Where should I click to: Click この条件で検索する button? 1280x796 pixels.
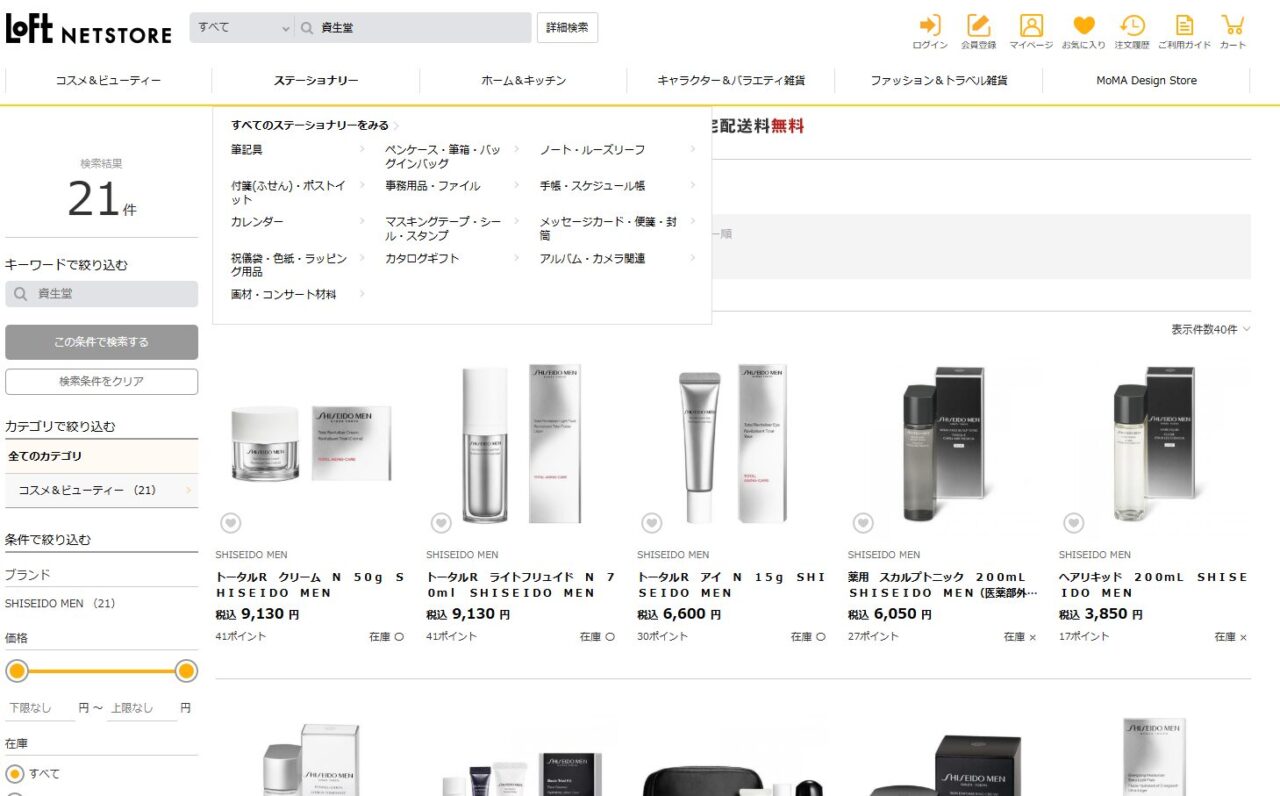pyautogui.click(x=101, y=342)
